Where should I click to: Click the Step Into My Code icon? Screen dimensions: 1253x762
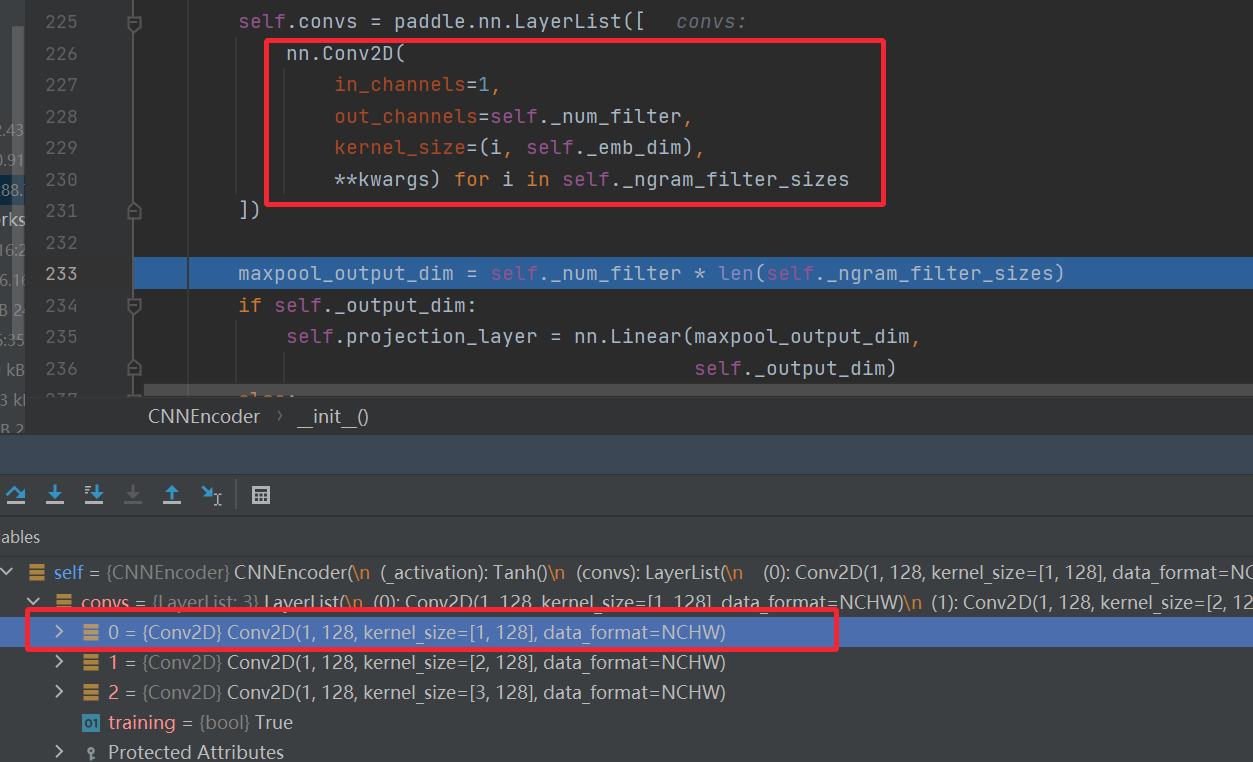click(94, 494)
